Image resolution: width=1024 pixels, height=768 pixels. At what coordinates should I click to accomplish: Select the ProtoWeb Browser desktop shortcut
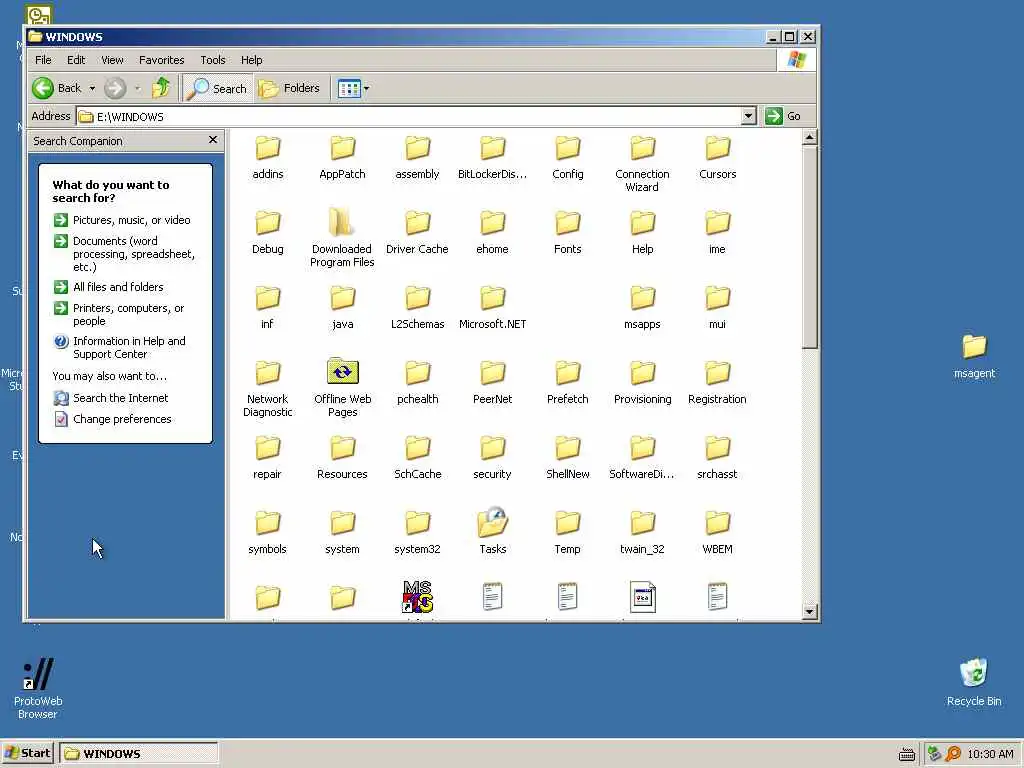(x=38, y=688)
